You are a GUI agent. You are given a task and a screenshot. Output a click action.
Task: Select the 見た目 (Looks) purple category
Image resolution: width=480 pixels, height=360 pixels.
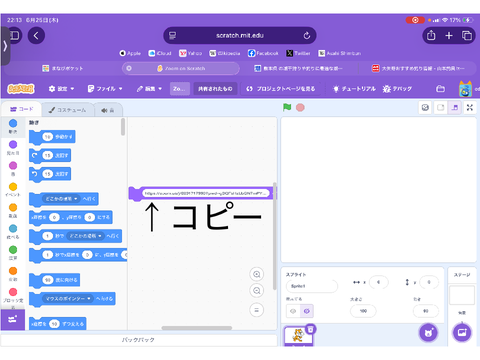click(x=13, y=148)
